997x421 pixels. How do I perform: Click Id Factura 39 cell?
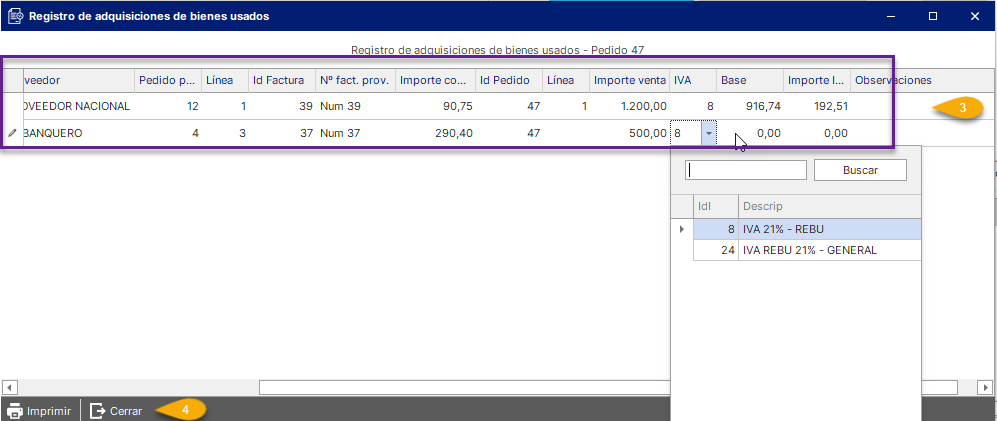[x=282, y=106]
